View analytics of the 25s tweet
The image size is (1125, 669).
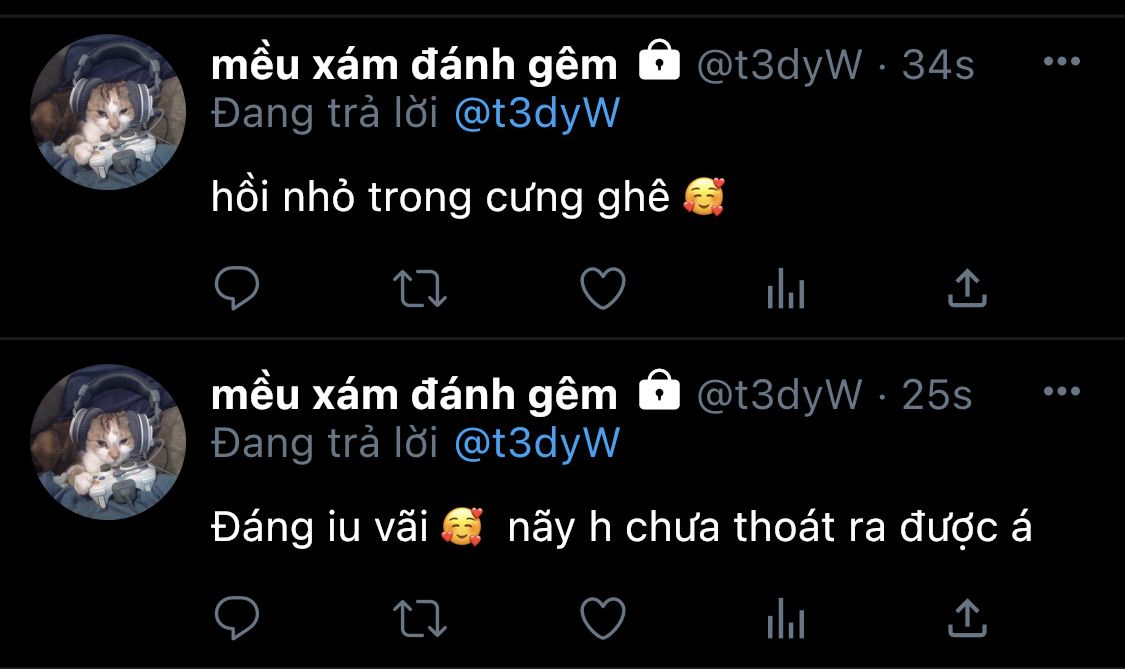pyautogui.click(x=786, y=618)
